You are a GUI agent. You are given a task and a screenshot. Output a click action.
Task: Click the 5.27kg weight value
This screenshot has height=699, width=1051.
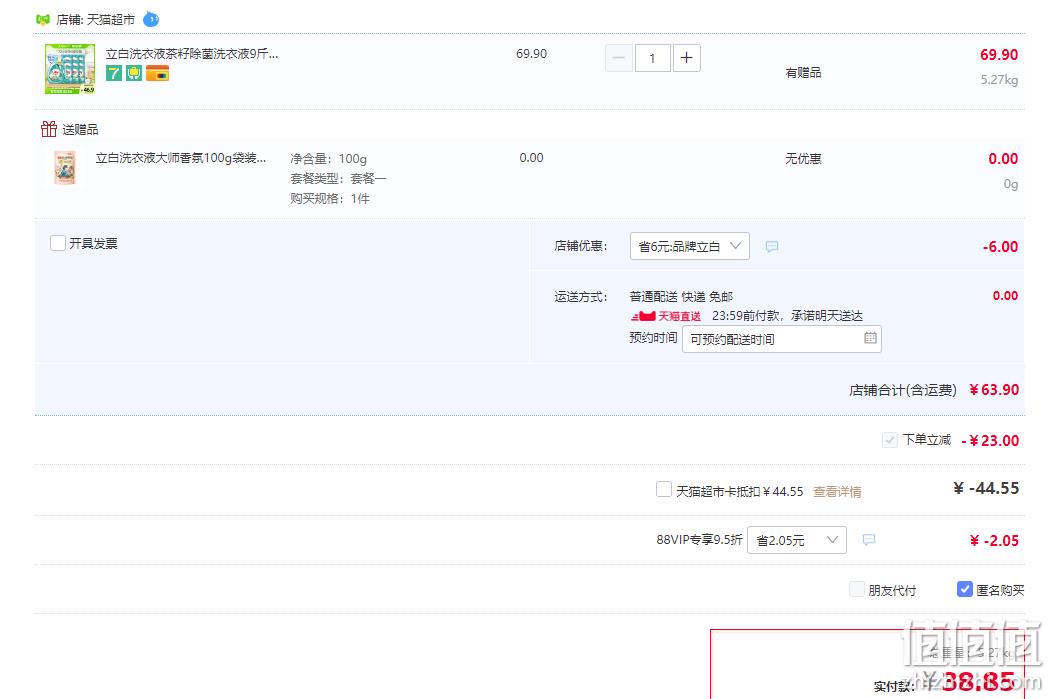[999, 80]
